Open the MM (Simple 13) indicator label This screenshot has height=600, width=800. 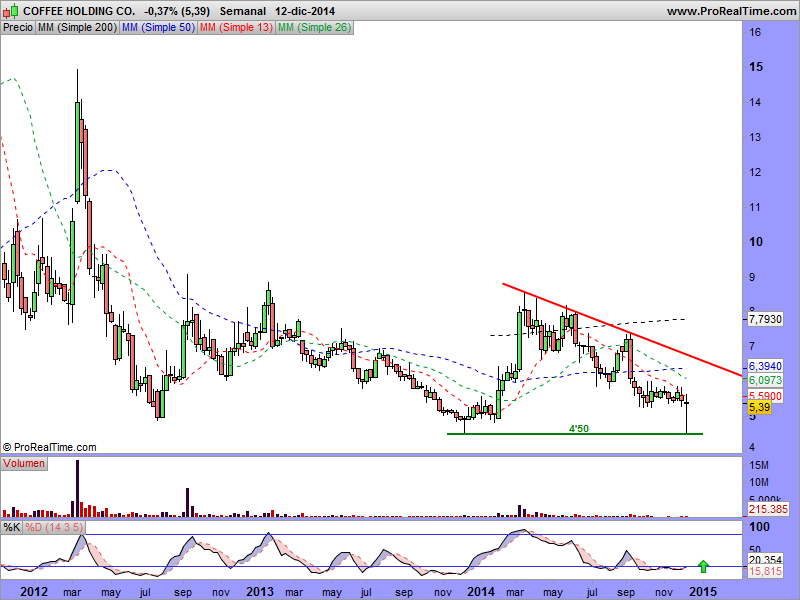236,28
